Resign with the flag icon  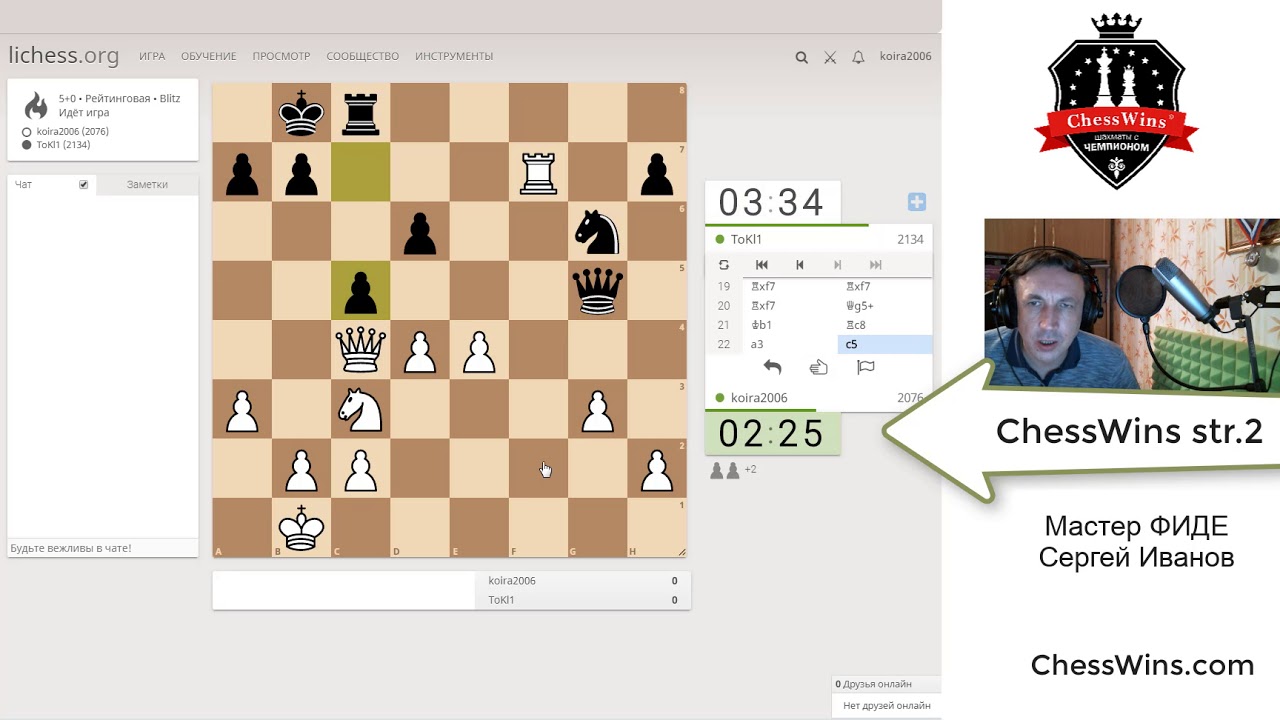pyautogui.click(x=866, y=367)
